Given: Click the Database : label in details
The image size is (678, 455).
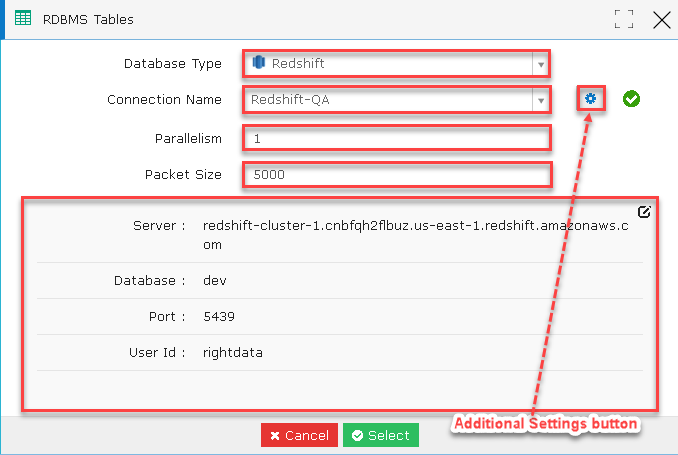Looking at the screenshot, I should [150, 281].
